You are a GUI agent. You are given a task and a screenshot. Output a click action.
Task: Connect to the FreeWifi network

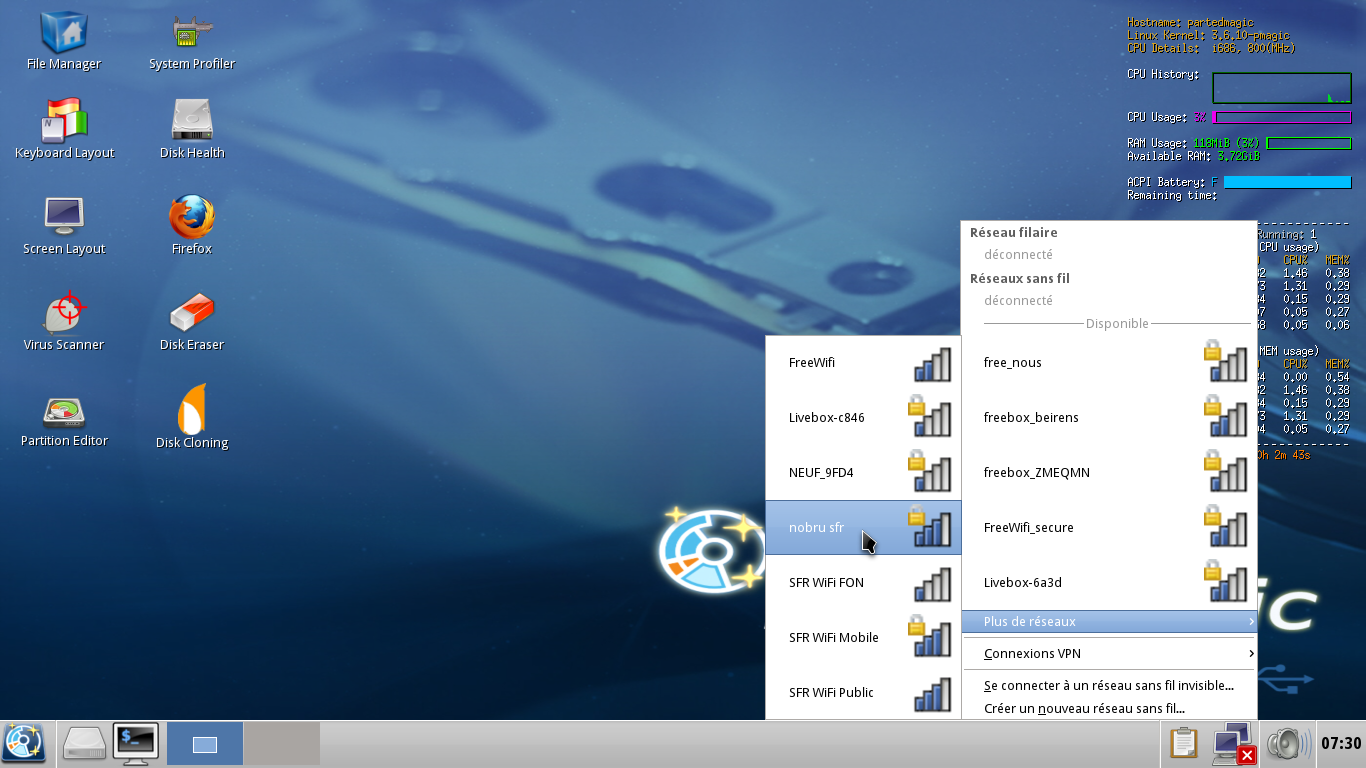863,362
